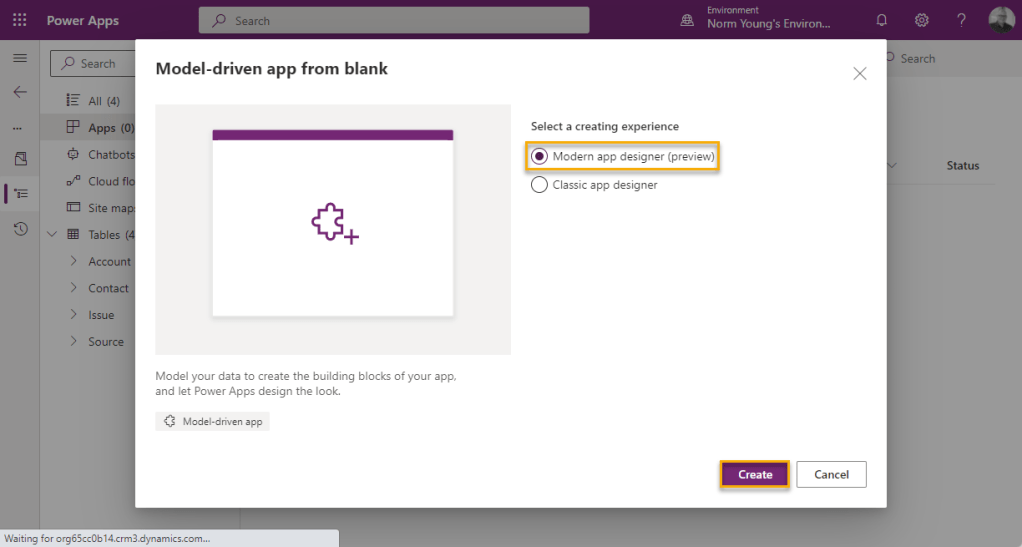
Task: Click the Apps icon in the tree
Action: coord(73,127)
